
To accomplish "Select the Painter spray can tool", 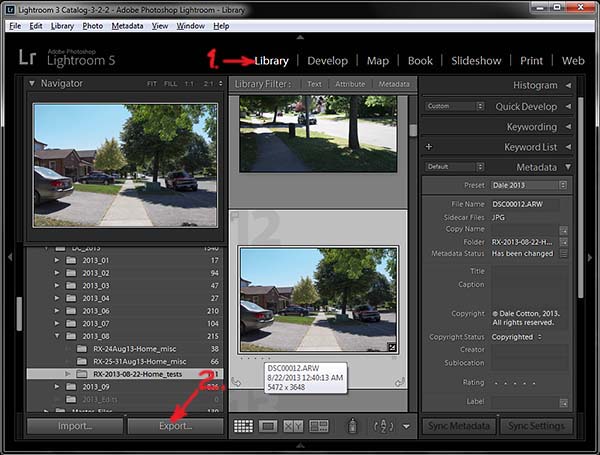I will point(352,426).
